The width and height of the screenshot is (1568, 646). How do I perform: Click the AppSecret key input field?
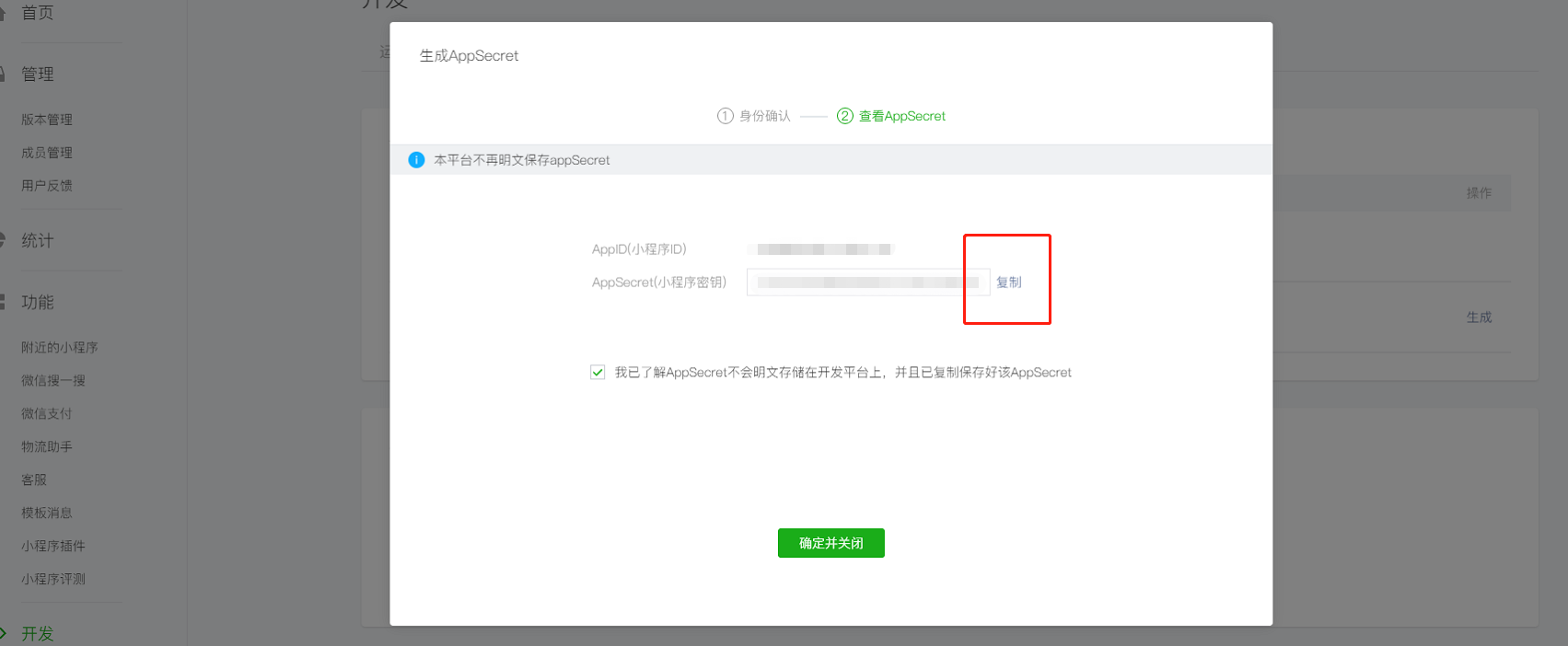pos(867,283)
